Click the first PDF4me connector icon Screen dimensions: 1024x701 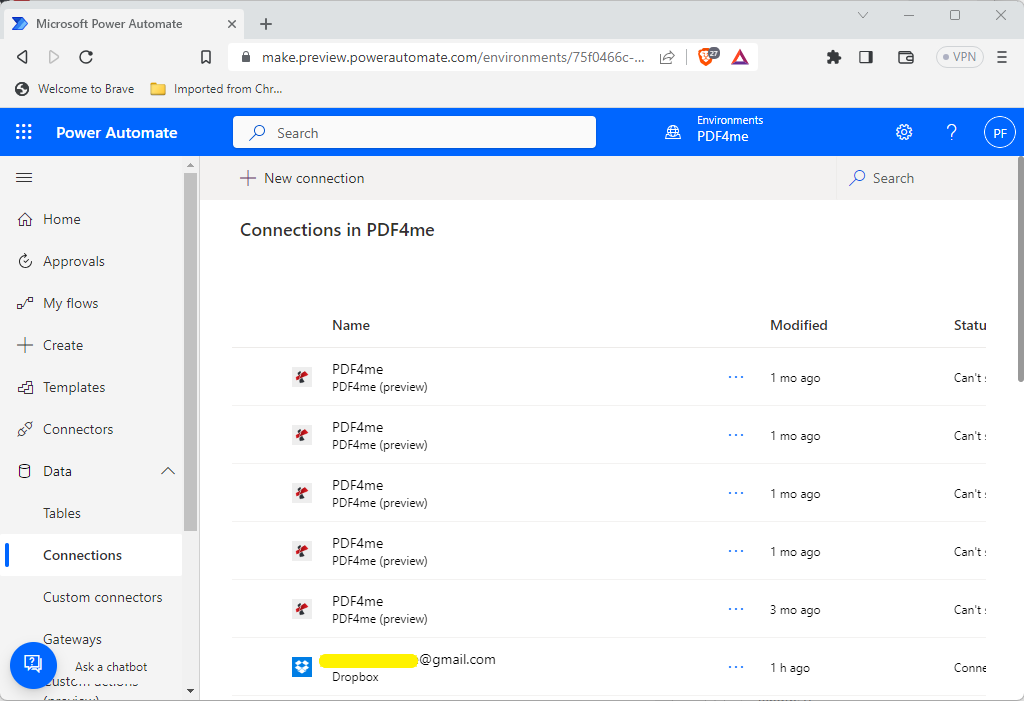click(x=302, y=376)
